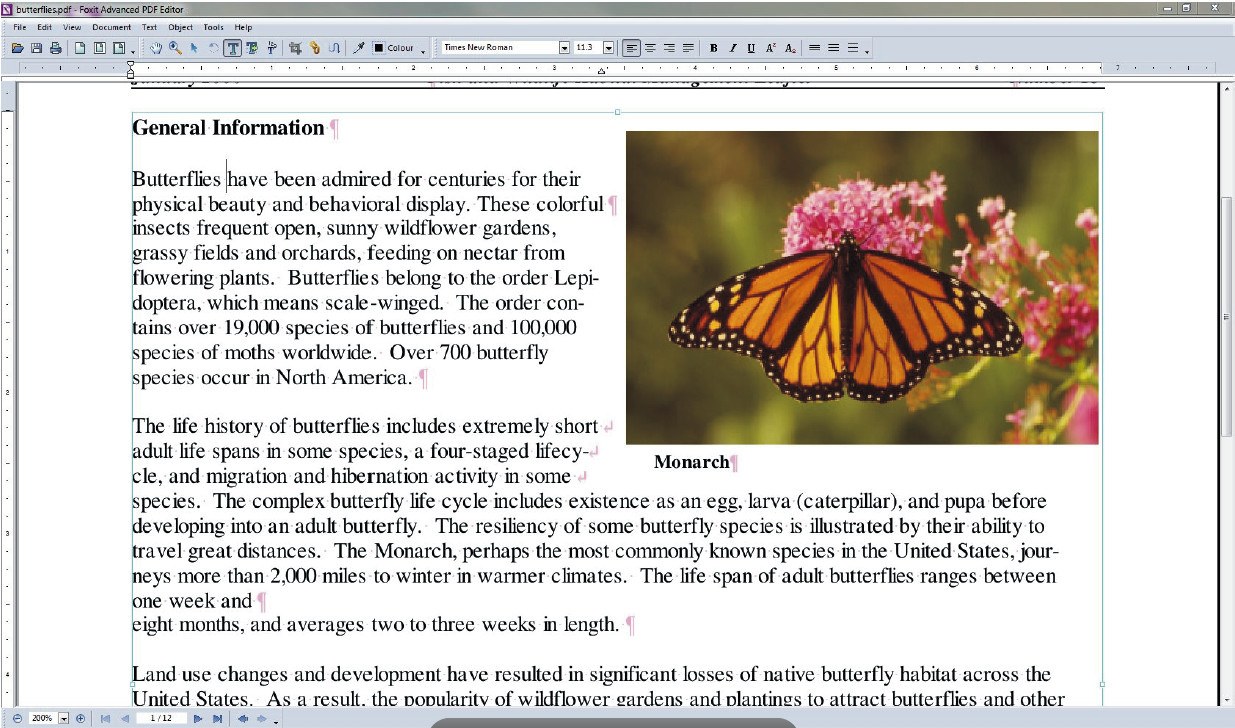Select the arrow Object selection tool
The height and width of the screenshot is (728, 1235).
[194, 48]
